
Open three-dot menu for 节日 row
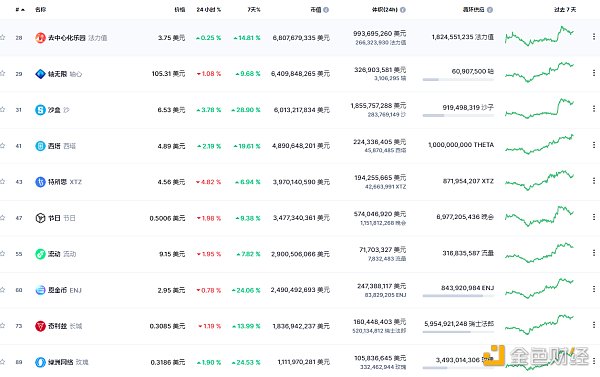(x=593, y=217)
